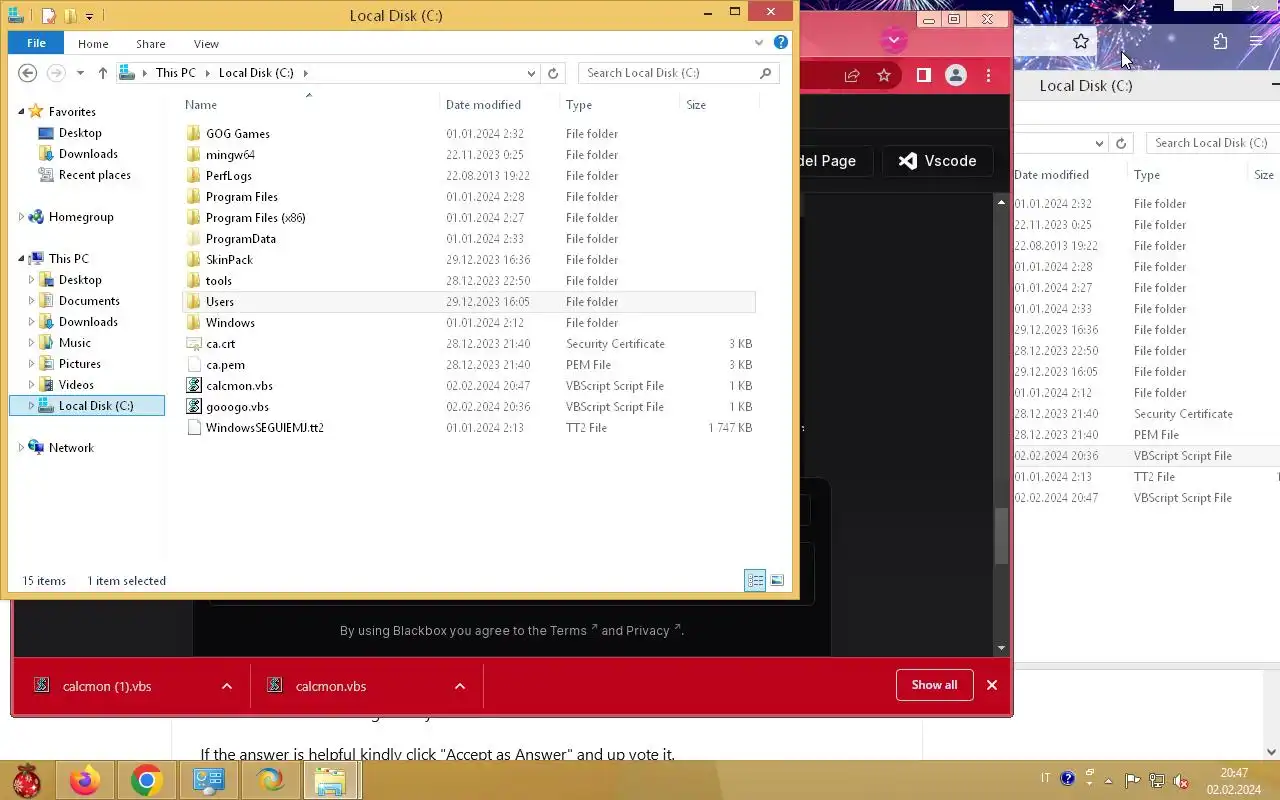1280x800 pixels.
Task: Select the GOG Games folder
Action: [x=237, y=134]
